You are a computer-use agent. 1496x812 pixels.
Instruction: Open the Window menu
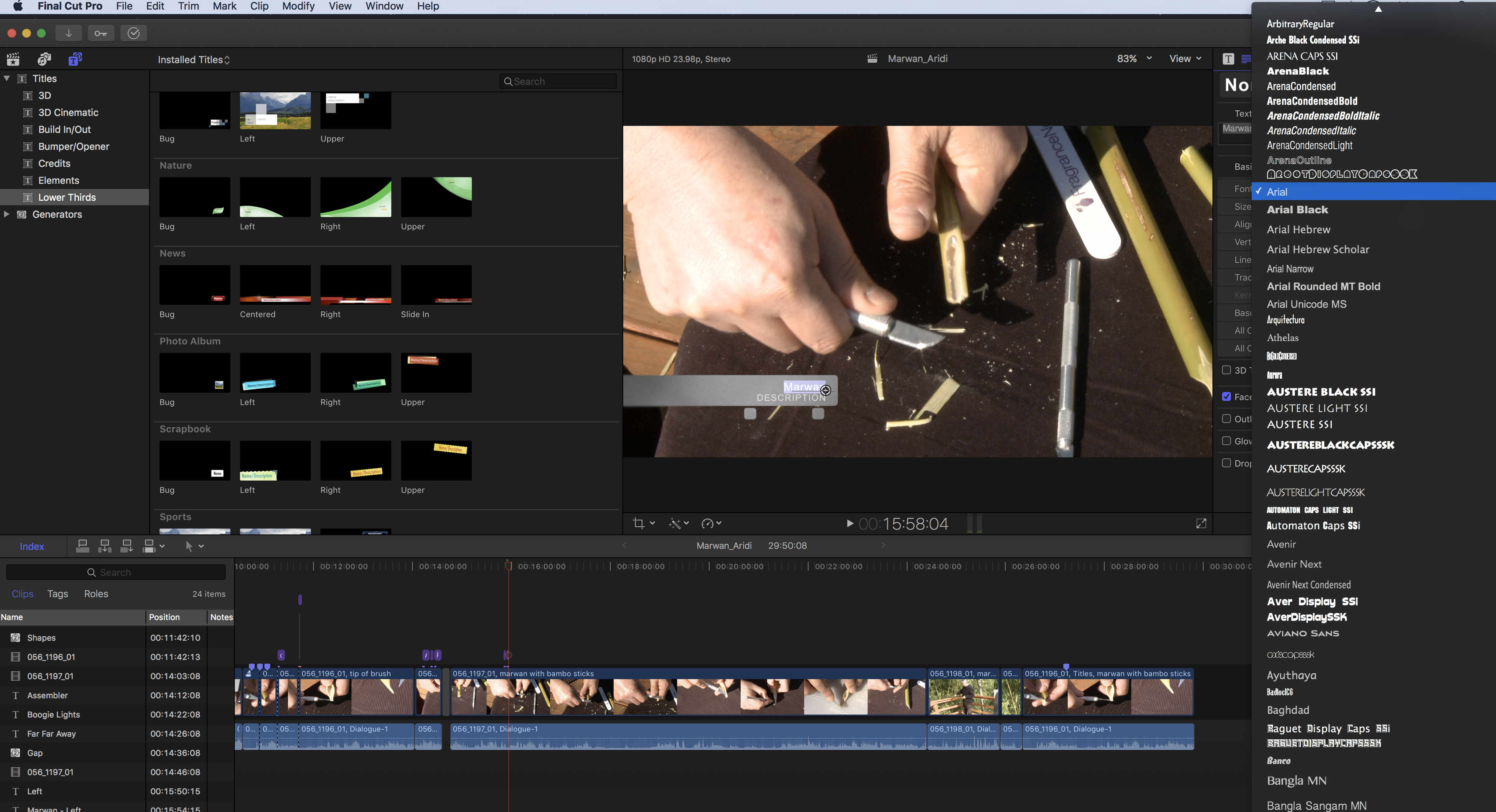click(384, 6)
